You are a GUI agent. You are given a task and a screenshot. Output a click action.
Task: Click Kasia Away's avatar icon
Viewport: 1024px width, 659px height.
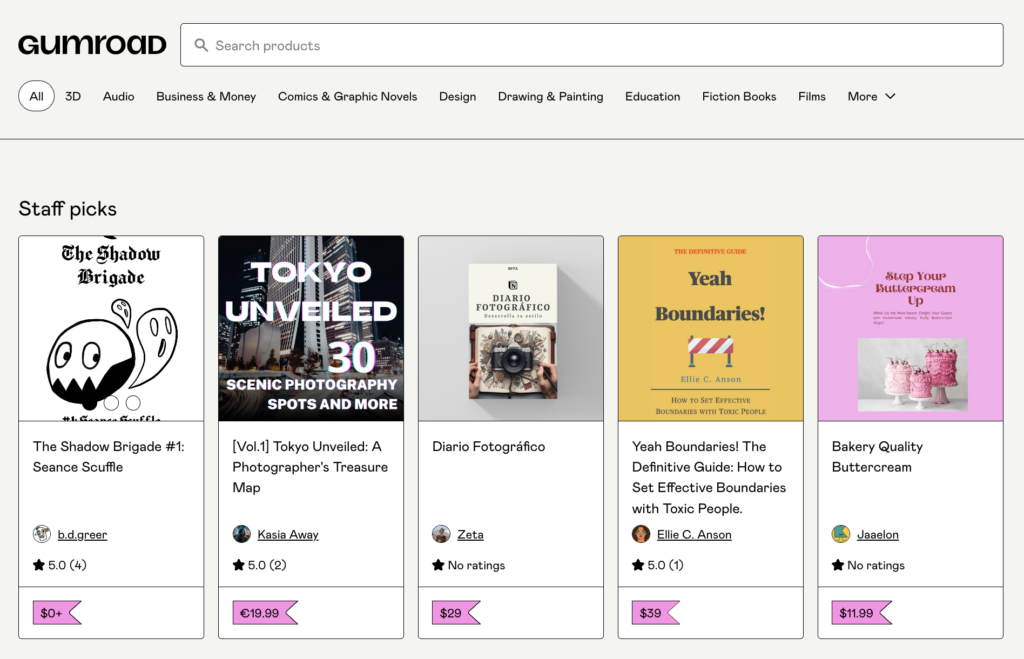(x=242, y=534)
